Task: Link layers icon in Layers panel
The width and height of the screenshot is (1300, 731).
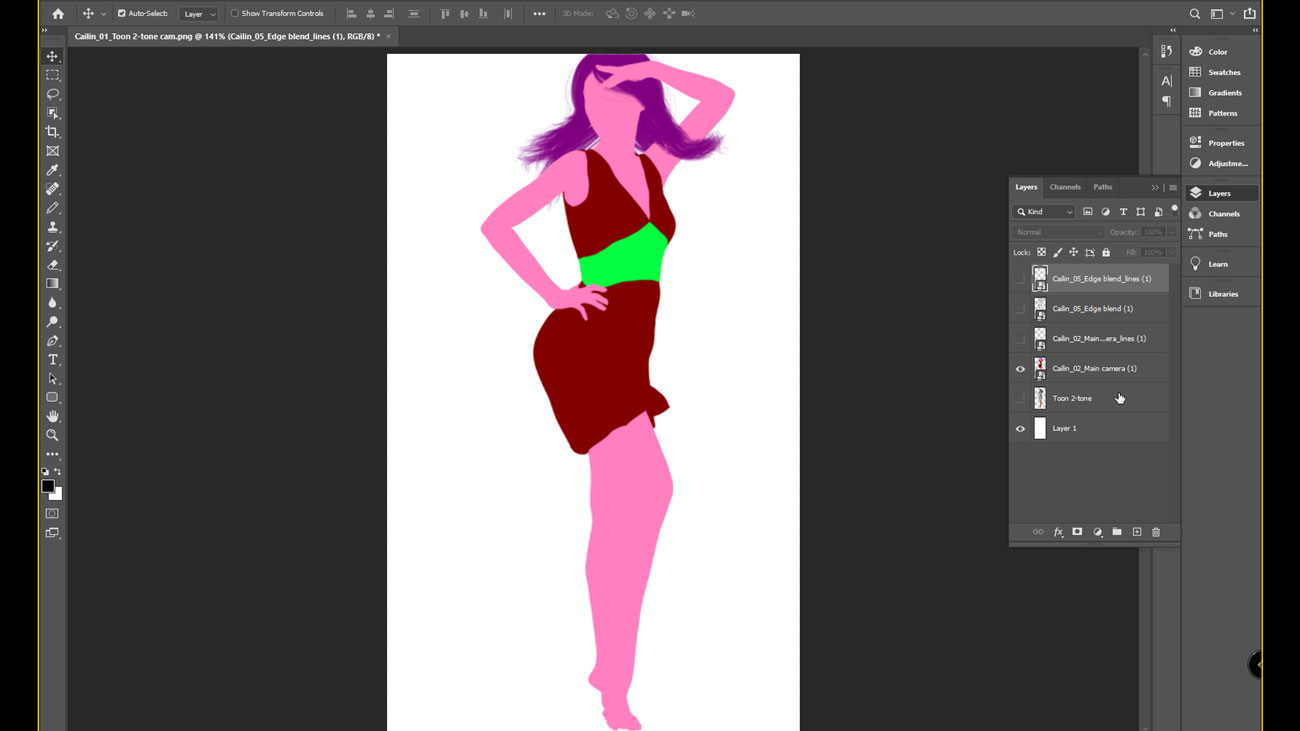Action: point(1038,532)
